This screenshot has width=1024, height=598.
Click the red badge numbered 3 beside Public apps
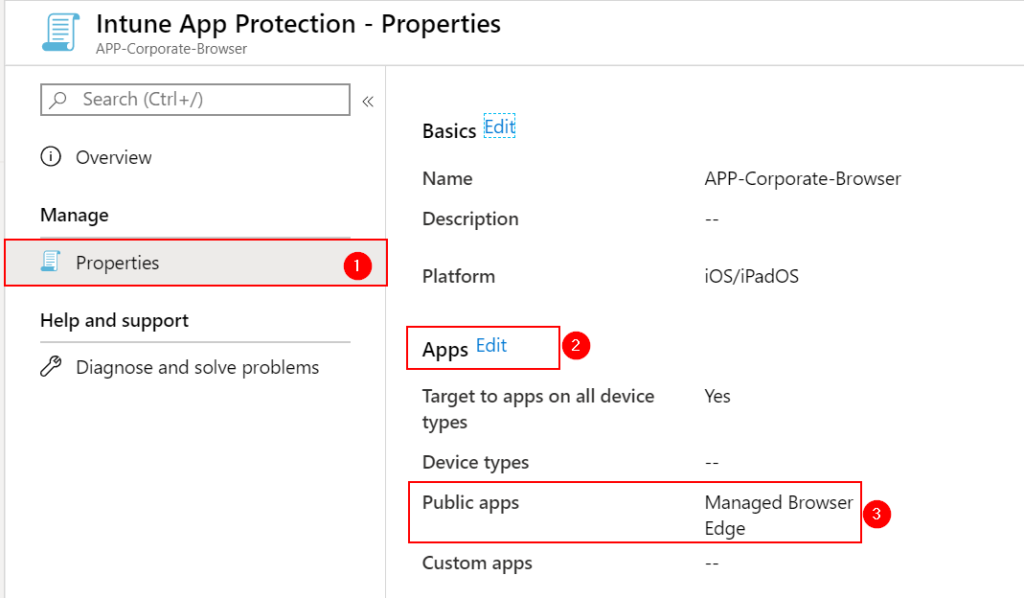[x=878, y=513]
